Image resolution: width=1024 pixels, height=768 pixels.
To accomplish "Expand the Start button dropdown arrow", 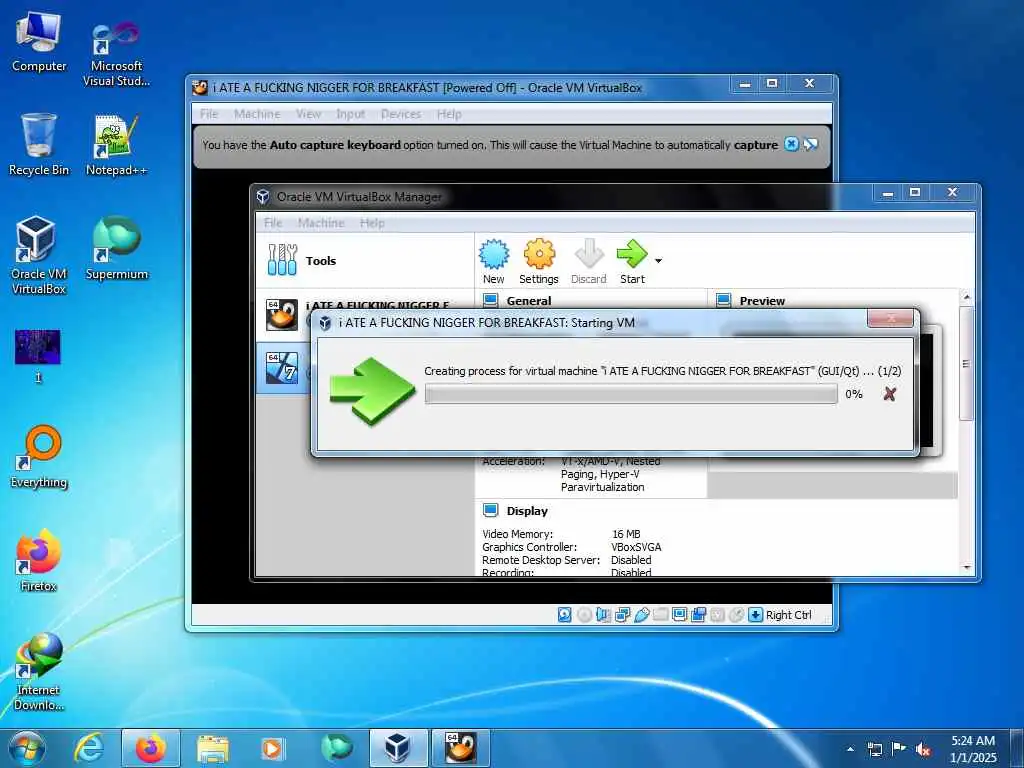I will pyautogui.click(x=658, y=261).
